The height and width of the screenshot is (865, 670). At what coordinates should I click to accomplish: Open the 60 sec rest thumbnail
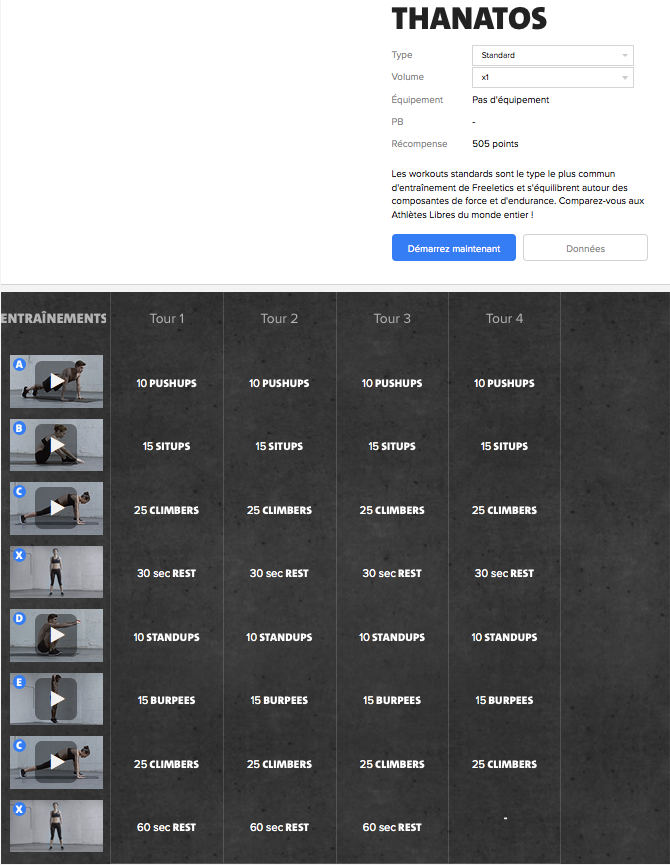[56, 826]
